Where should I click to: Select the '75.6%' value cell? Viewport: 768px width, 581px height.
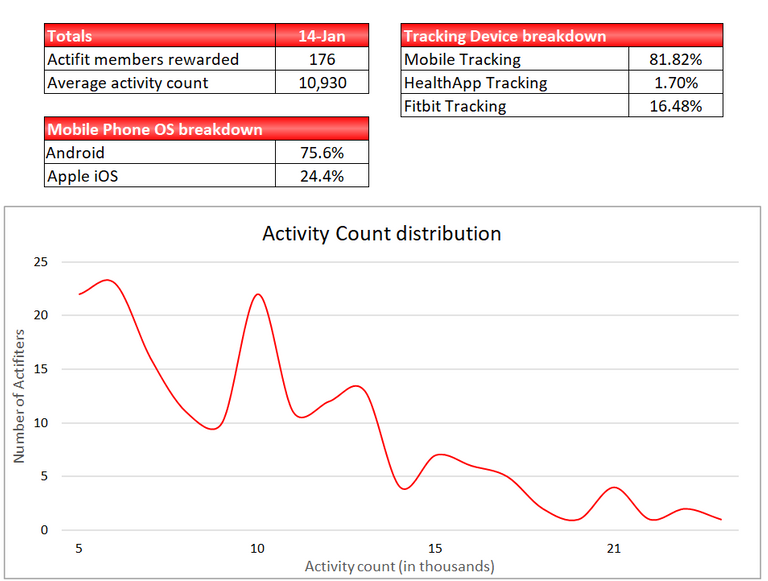coord(322,152)
